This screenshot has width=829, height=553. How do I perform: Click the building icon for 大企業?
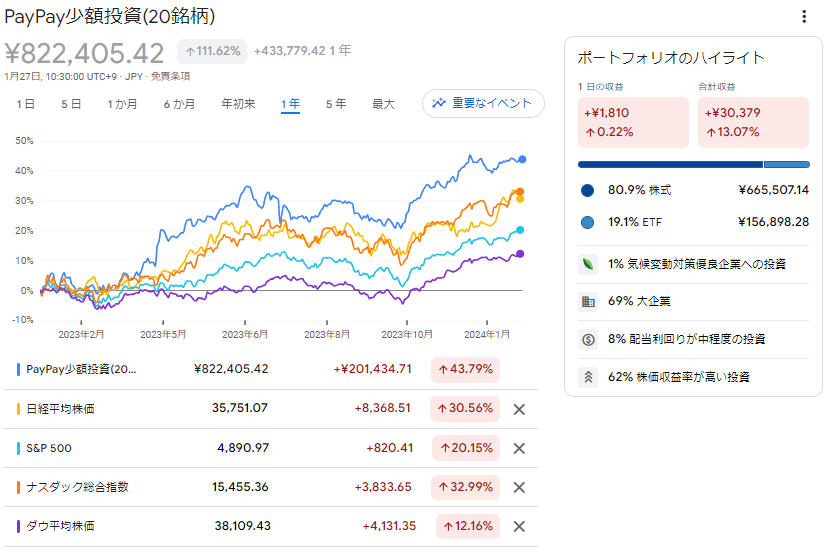tap(588, 301)
